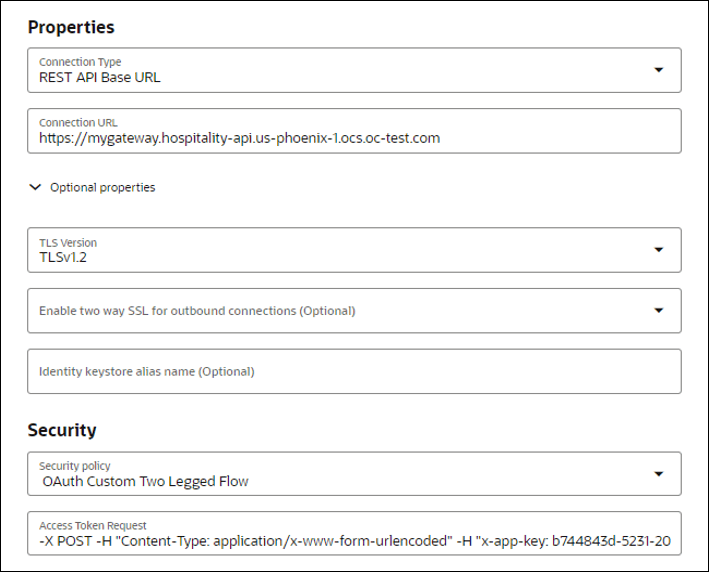
Task: Click into the Connection URL field
Action: (354, 131)
